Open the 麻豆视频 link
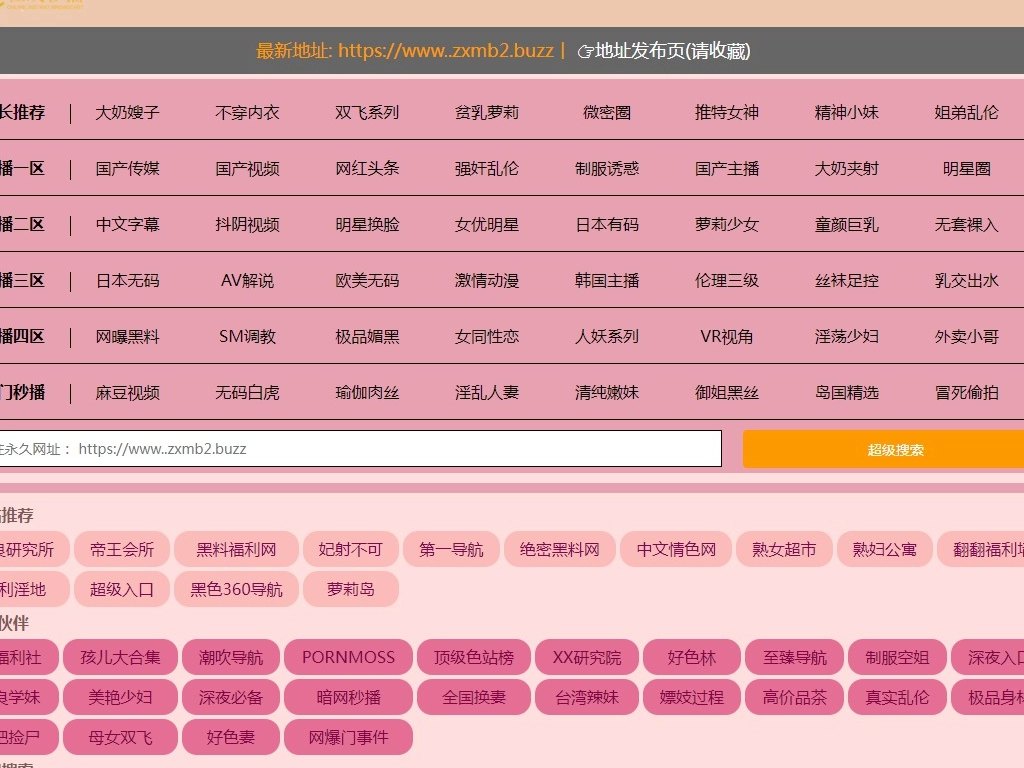 point(126,393)
